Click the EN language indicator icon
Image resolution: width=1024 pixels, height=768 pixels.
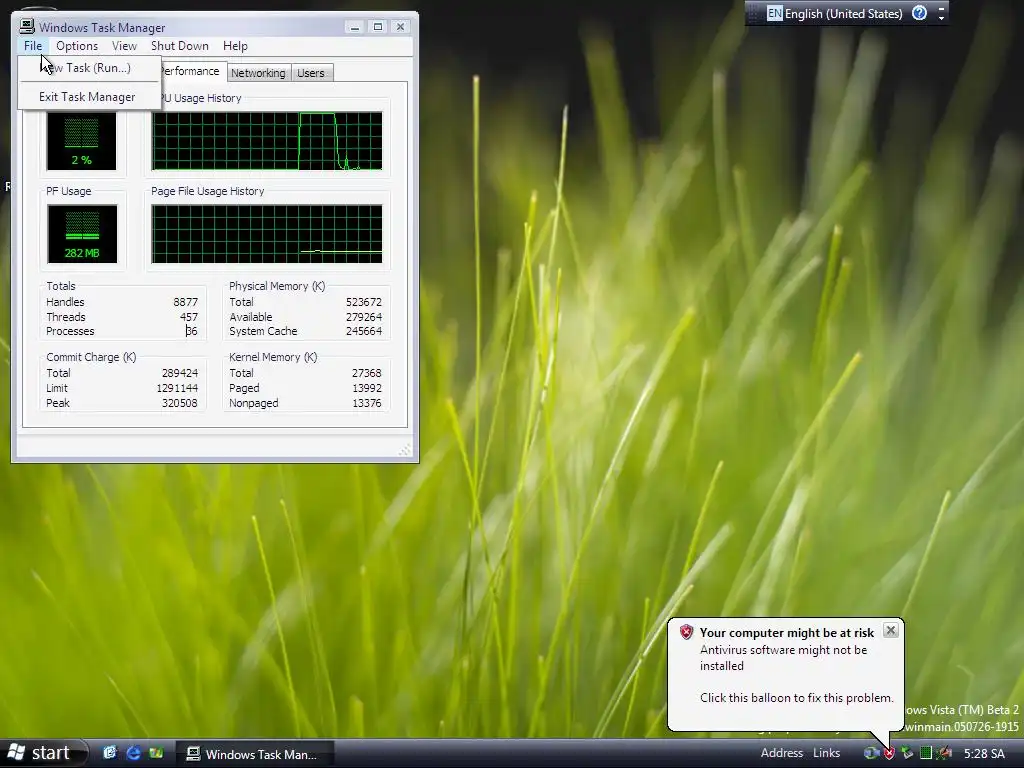(x=775, y=13)
